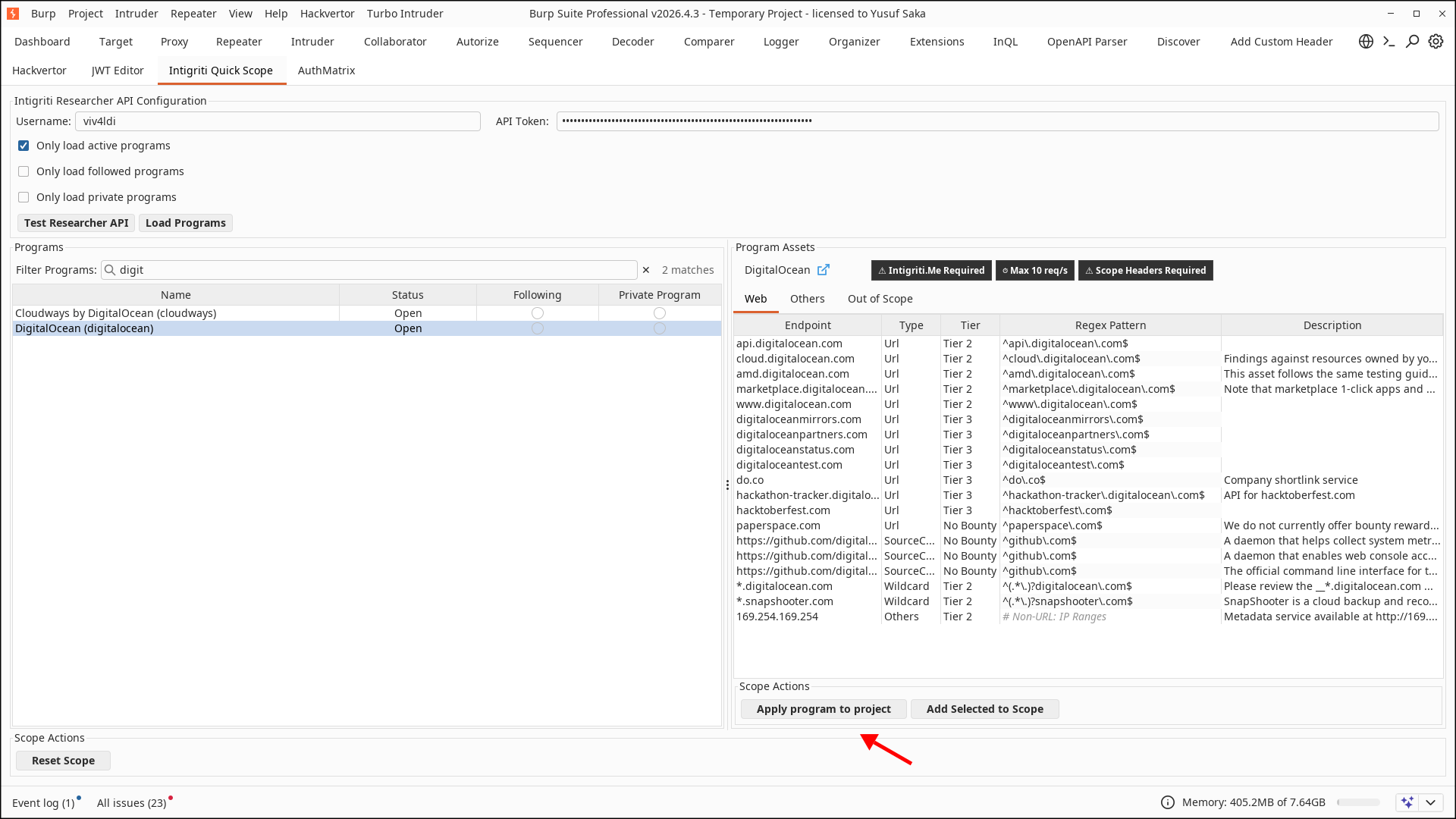
Task: Toggle Following for DigitalOcean row
Action: [x=538, y=328]
